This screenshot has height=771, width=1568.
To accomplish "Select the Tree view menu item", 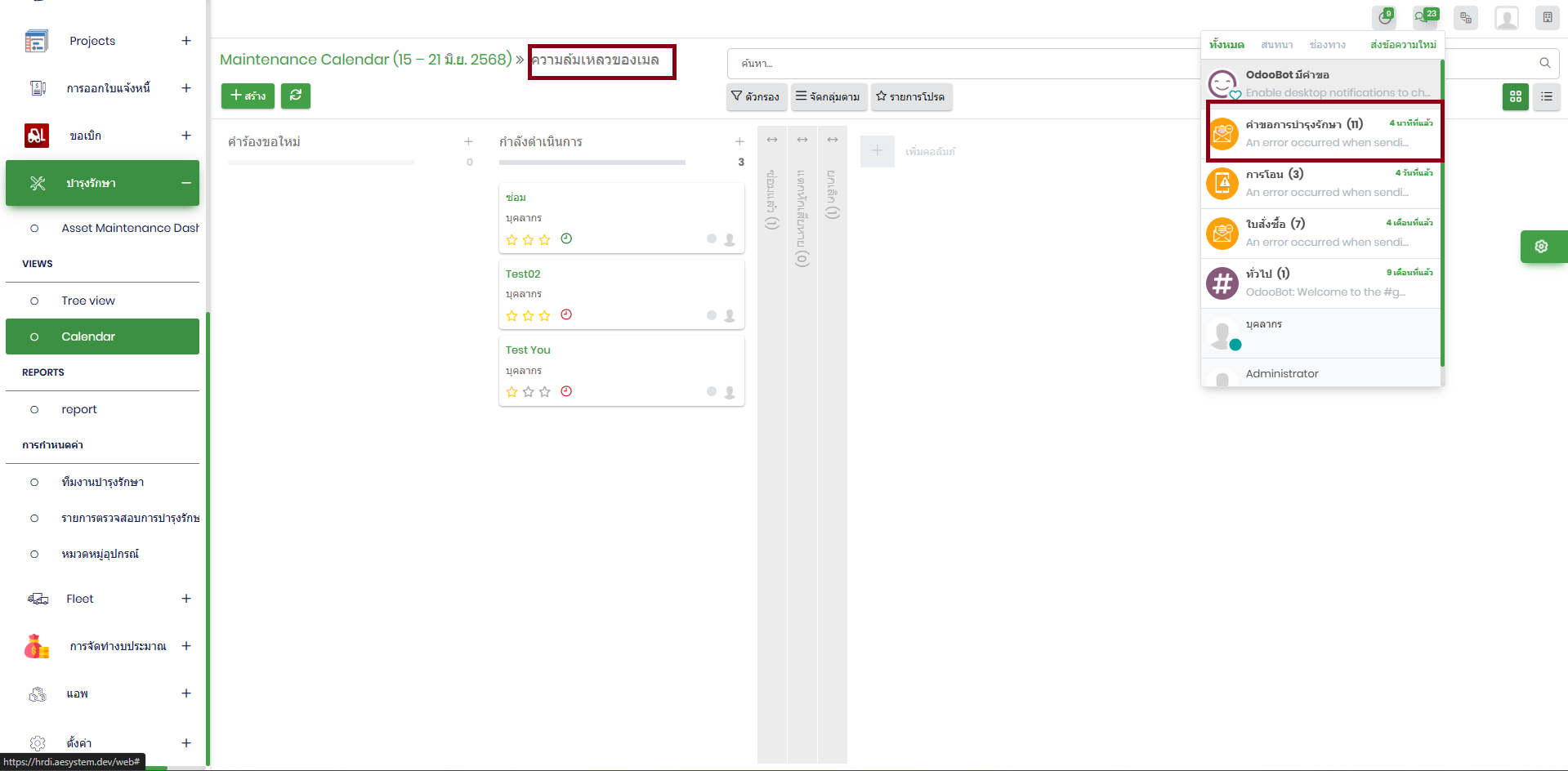I will (x=88, y=301).
